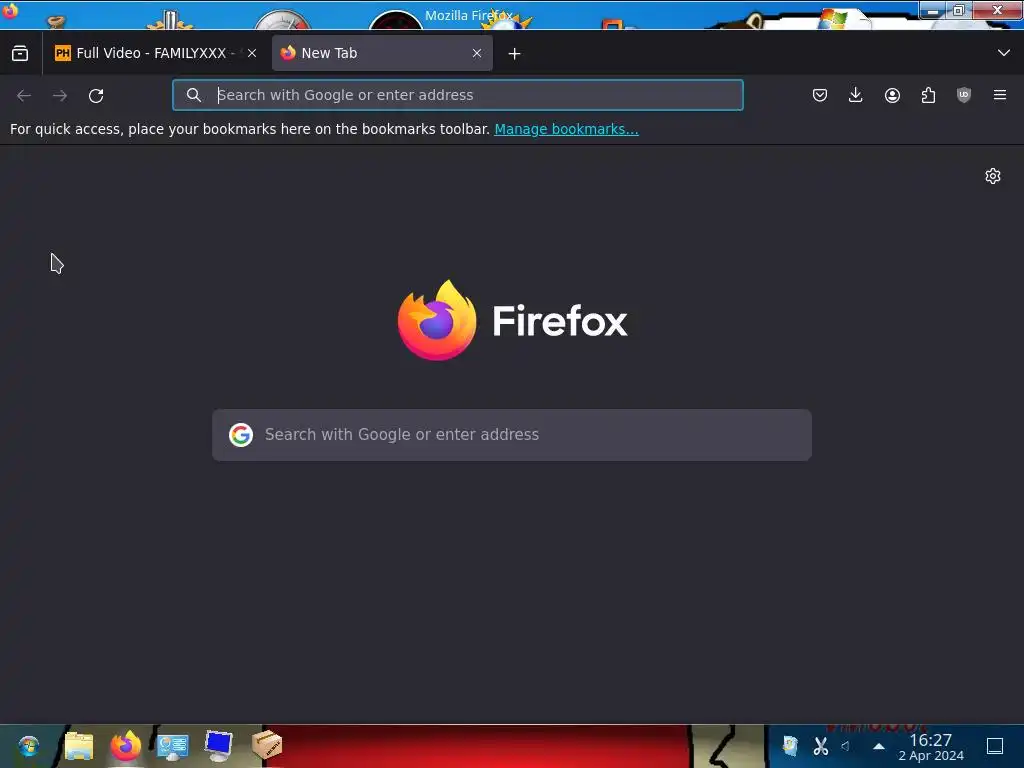Open the Downloads panel
The height and width of the screenshot is (768, 1024).
pos(856,95)
